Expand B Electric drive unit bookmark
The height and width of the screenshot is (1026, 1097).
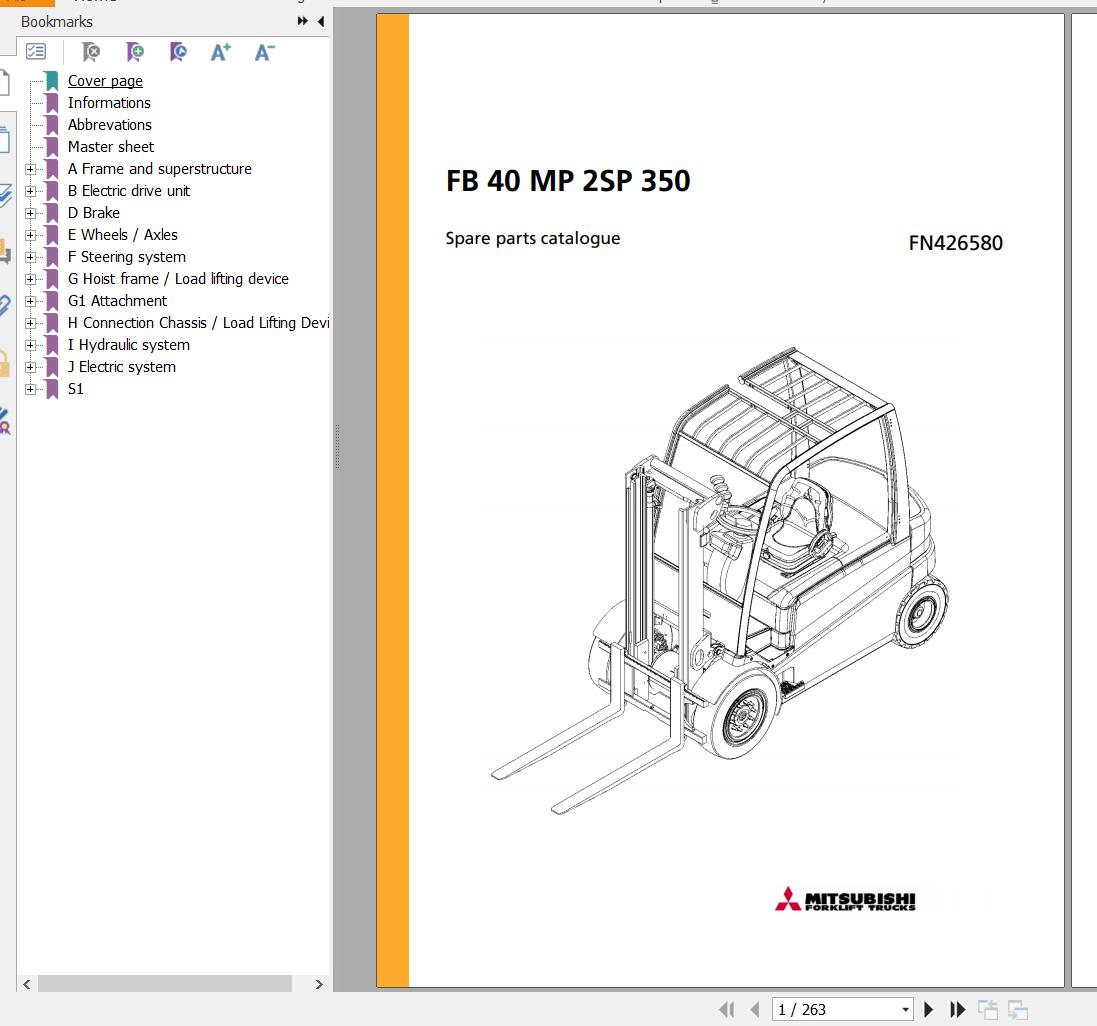click(x=30, y=191)
